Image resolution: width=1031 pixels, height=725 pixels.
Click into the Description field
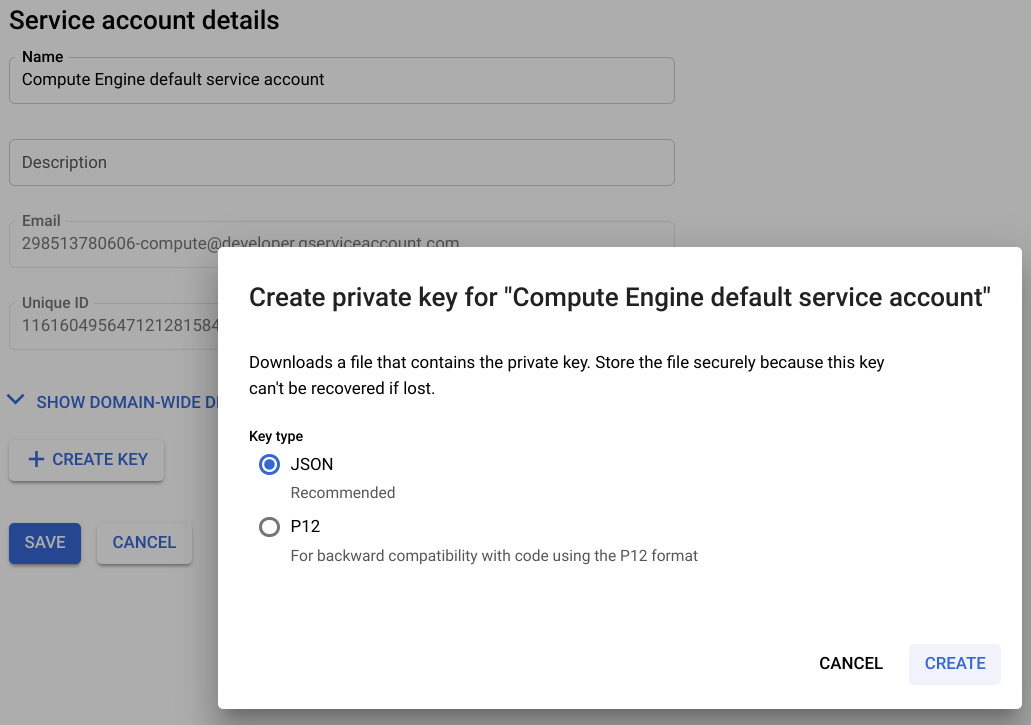[341, 163]
